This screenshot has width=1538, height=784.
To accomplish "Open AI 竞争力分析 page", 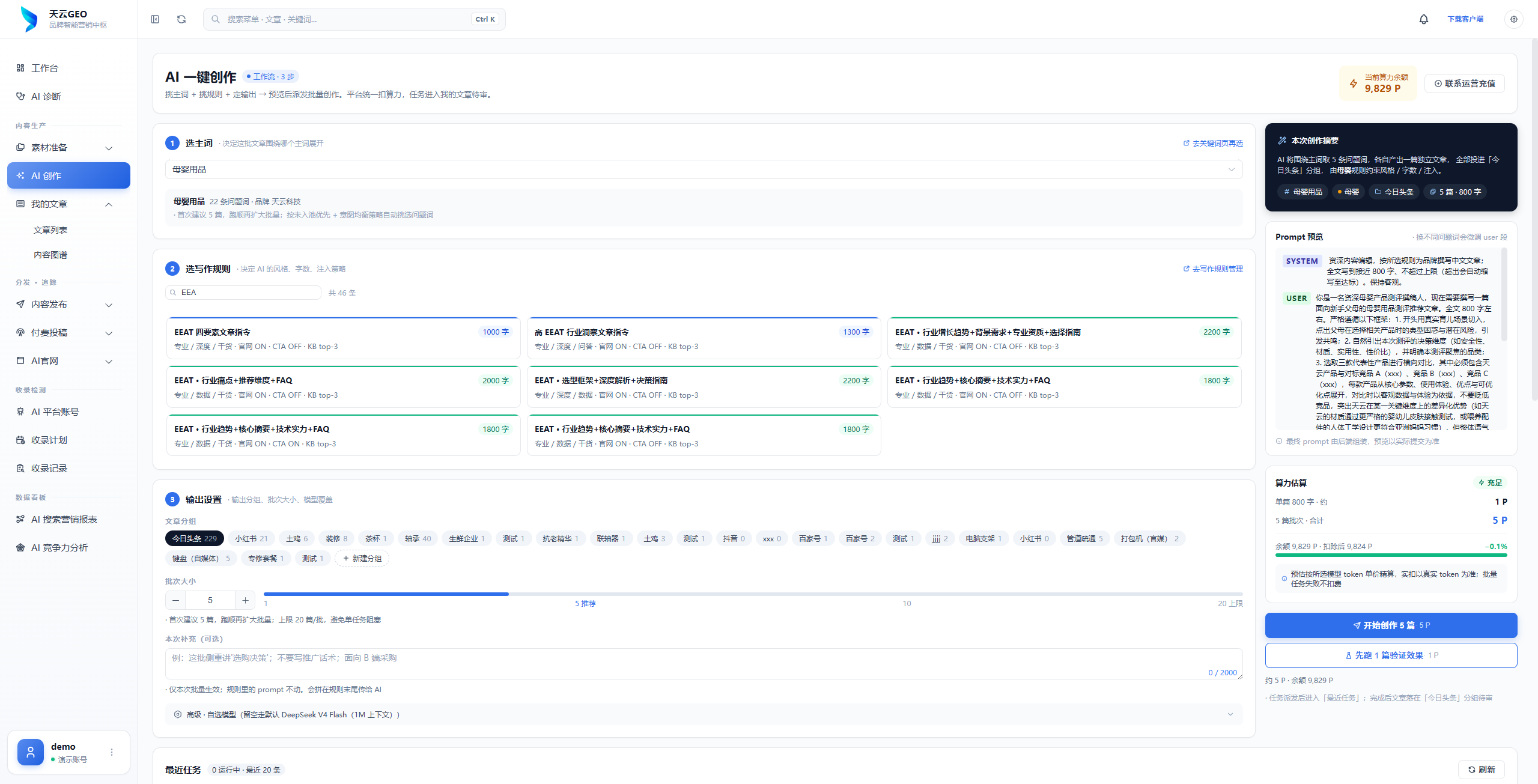I will click(68, 547).
